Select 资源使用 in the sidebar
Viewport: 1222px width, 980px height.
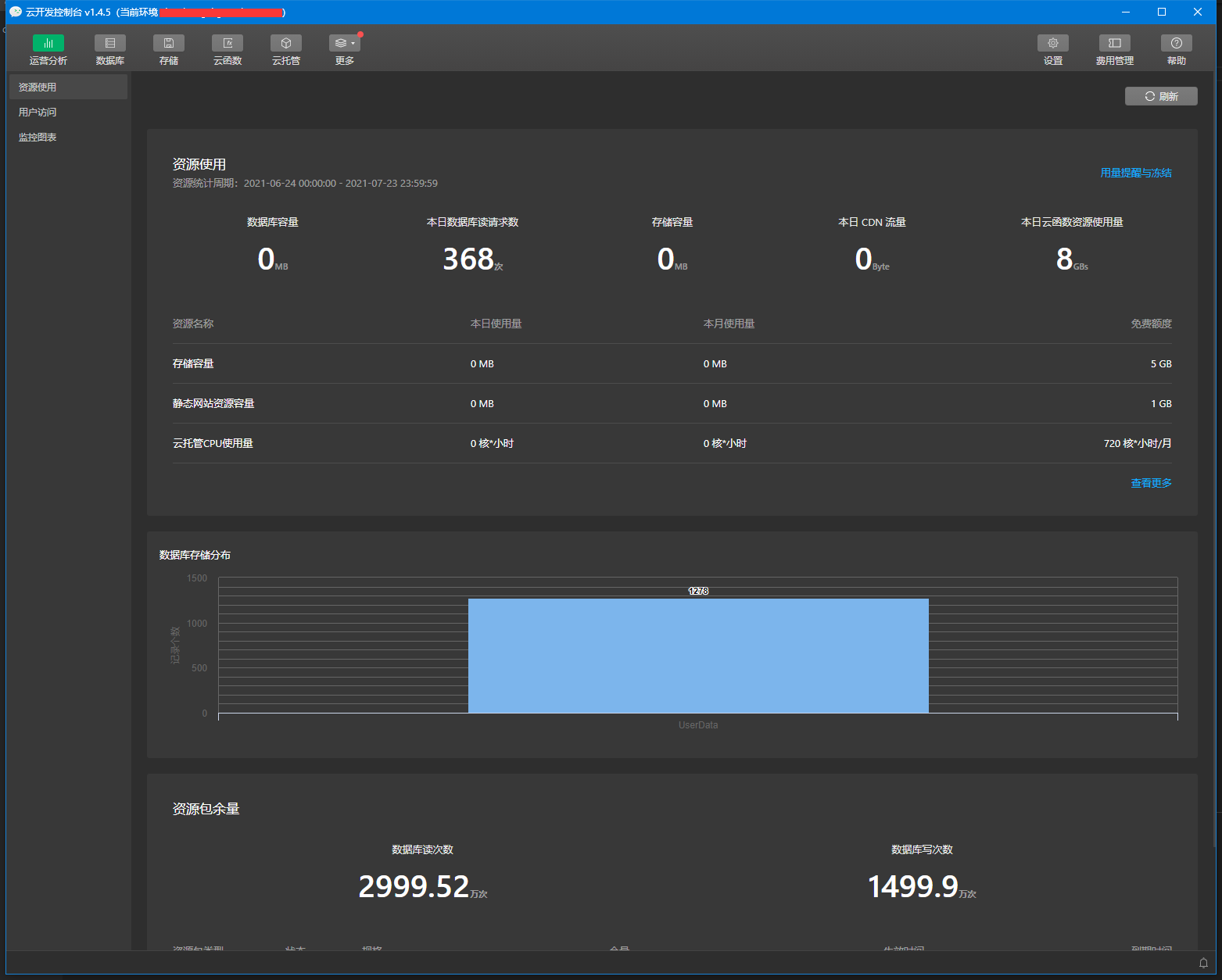[x=68, y=87]
